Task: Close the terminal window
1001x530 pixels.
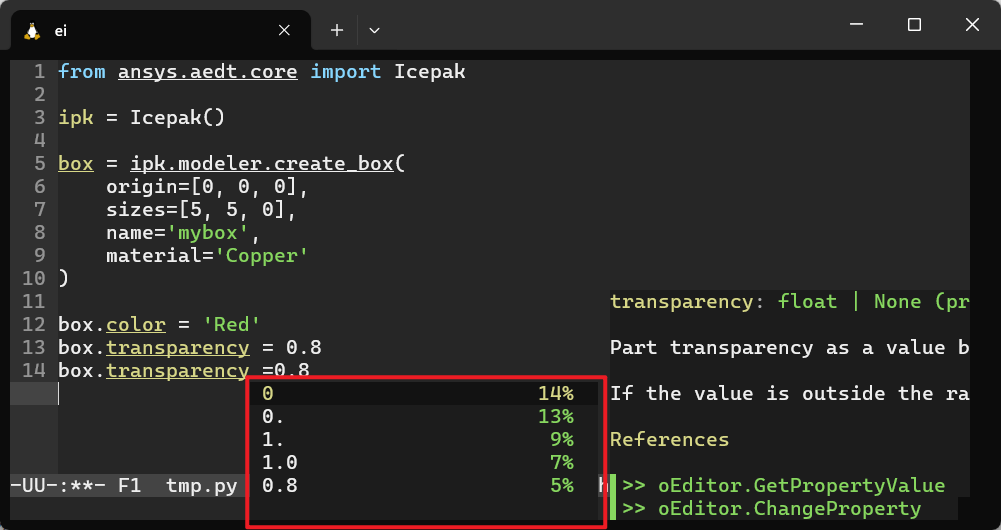Action: [972, 24]
